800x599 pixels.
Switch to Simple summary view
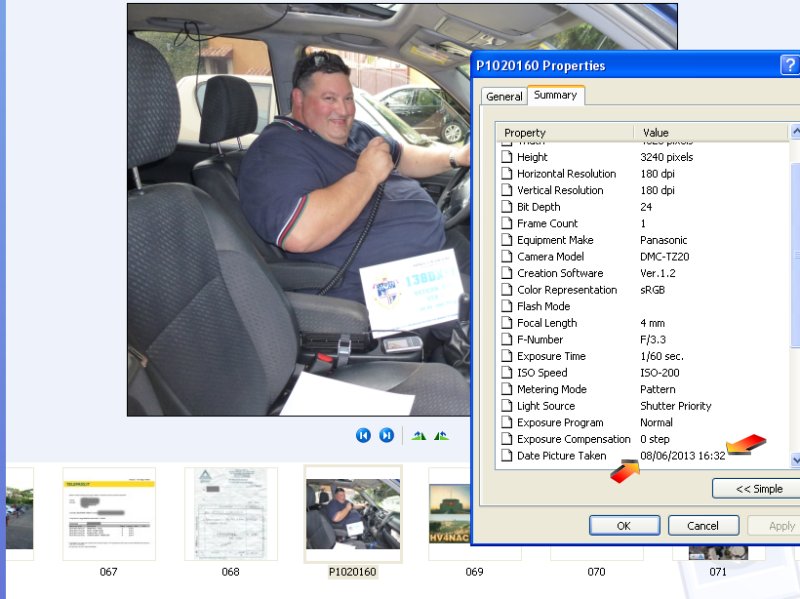click(756, 489)
